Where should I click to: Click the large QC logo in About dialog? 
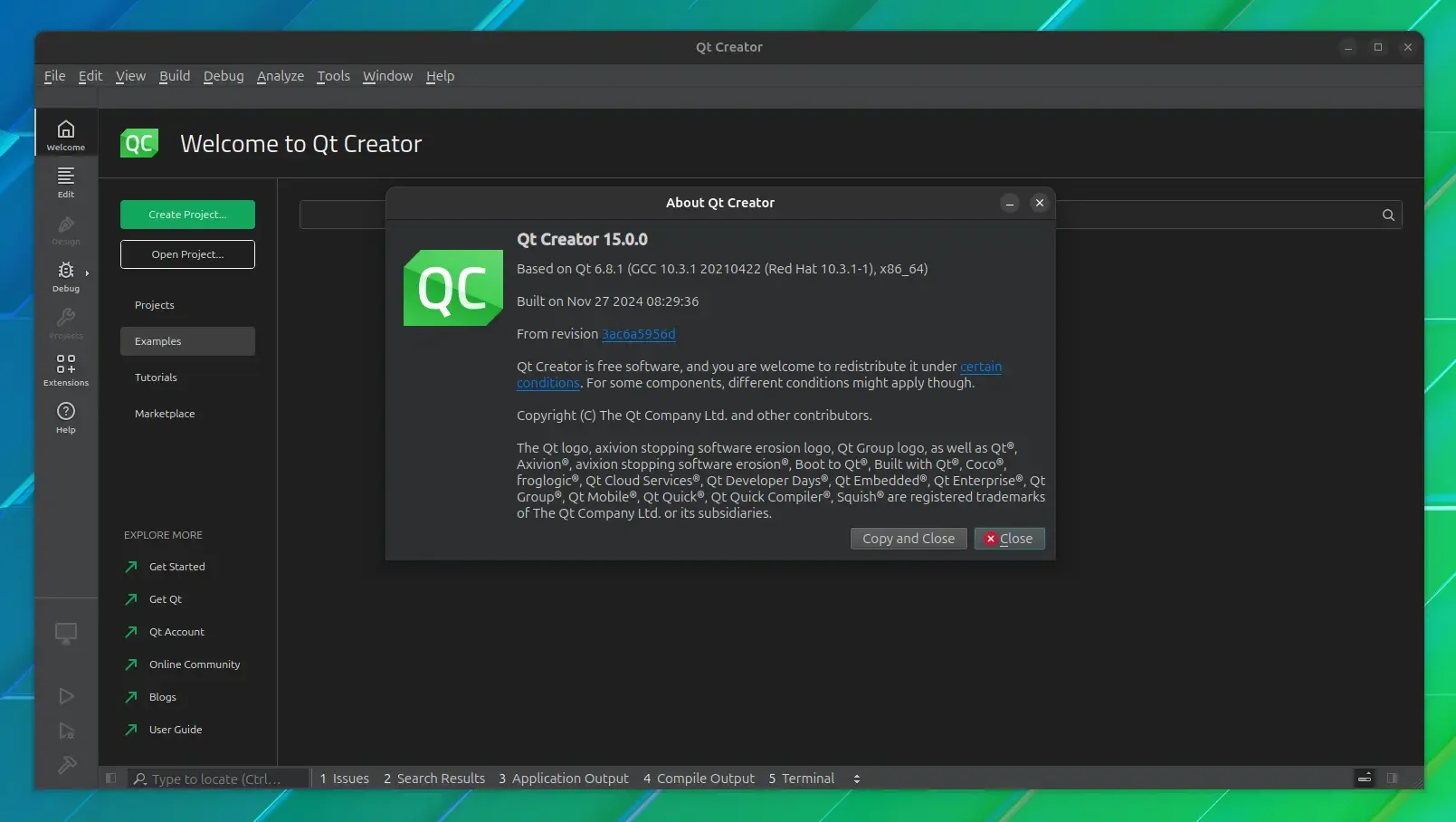(453, 288)
